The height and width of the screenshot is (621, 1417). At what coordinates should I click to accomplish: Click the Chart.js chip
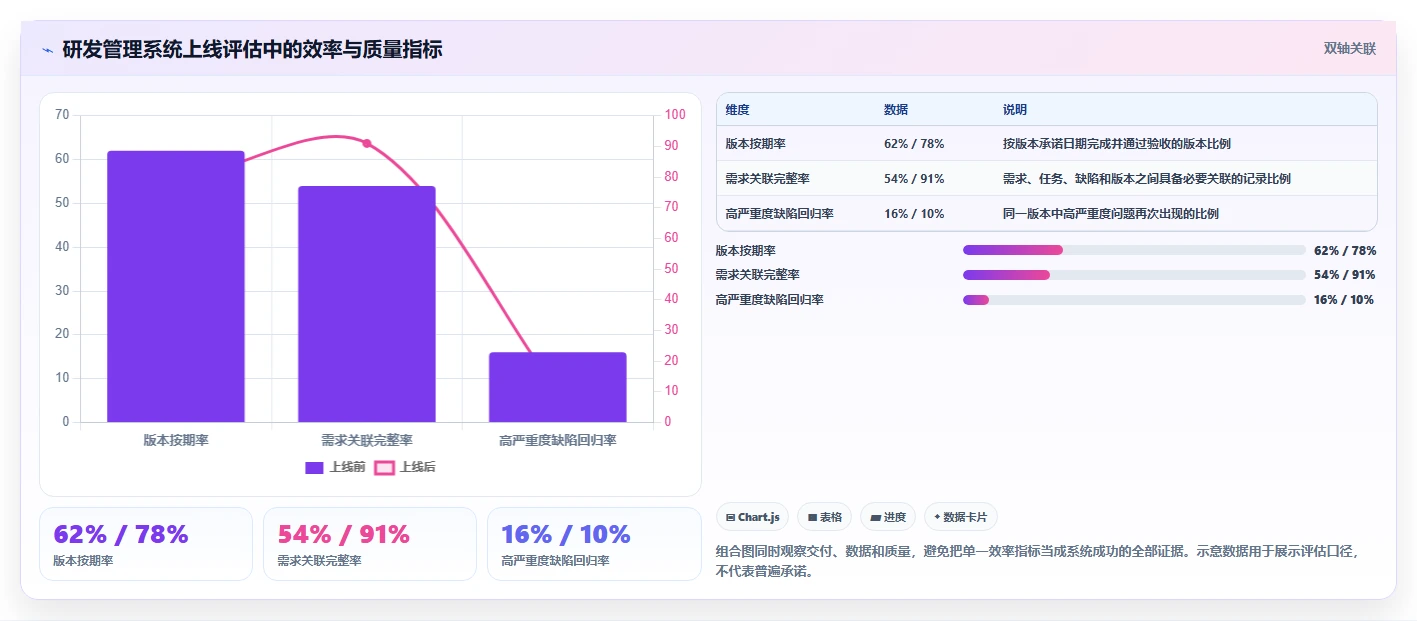pos(753,517)
